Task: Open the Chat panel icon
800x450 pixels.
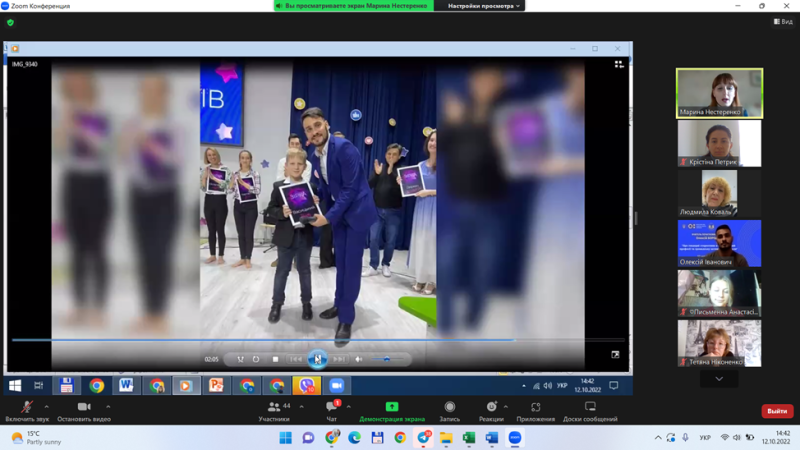Action: click(332, 407)
